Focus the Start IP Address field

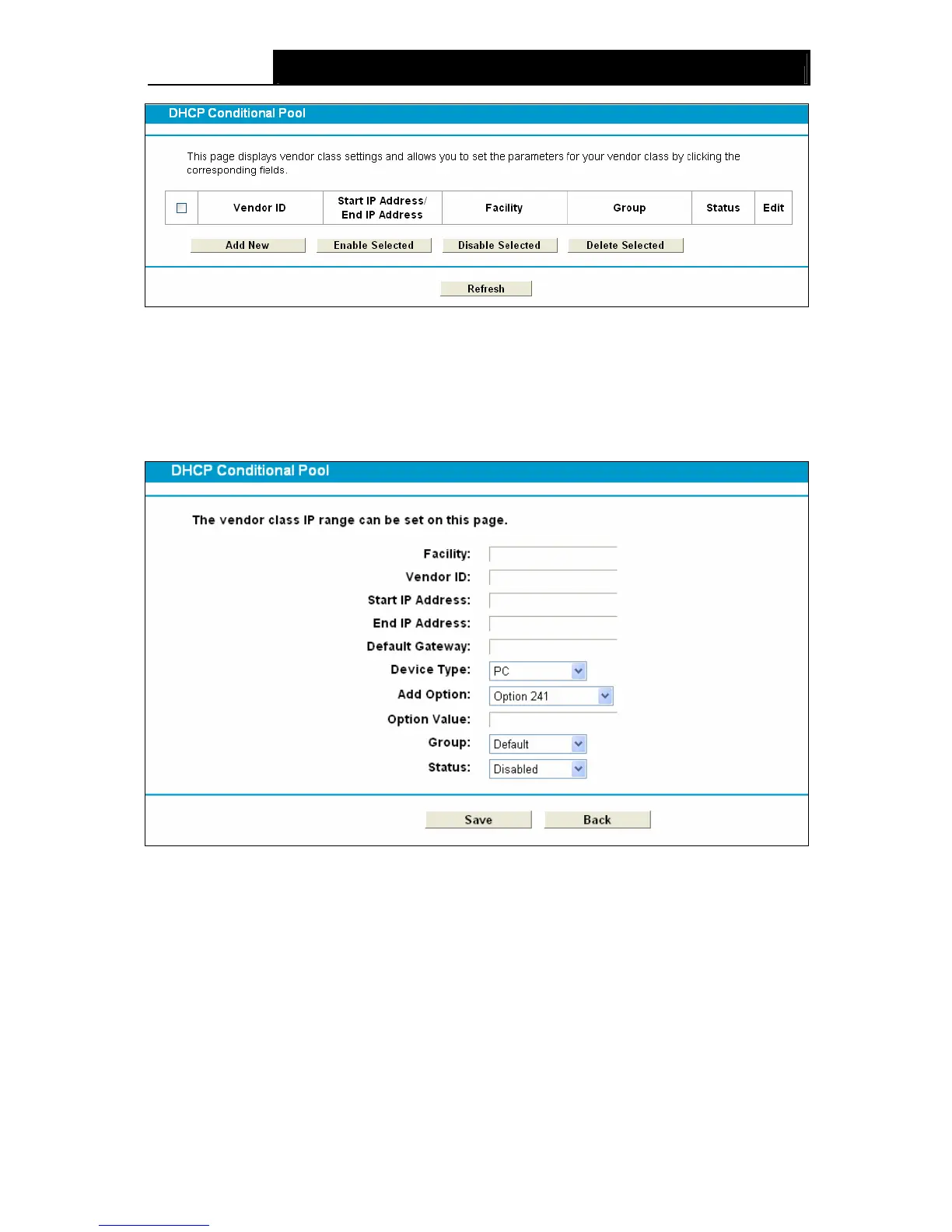point(553,600)
